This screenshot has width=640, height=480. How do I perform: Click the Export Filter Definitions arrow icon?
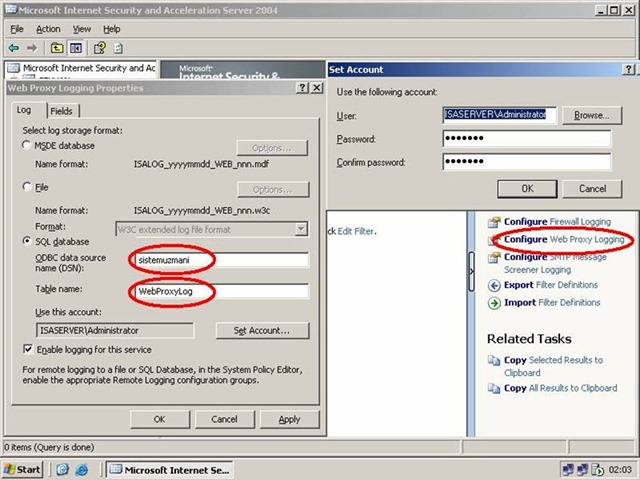click(x=494, y=285)
